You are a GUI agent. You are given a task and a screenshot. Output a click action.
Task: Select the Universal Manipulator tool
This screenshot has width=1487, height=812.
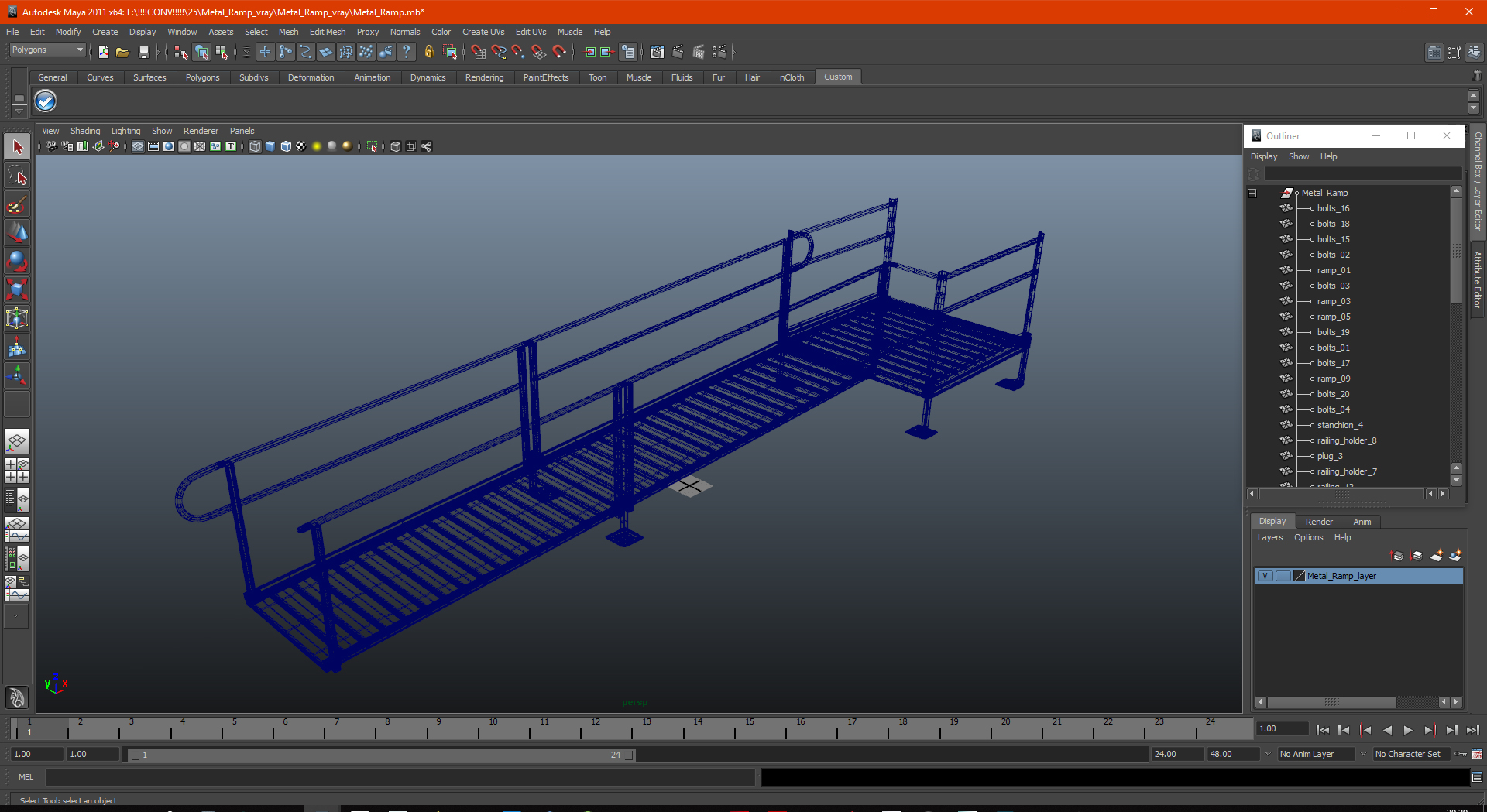(17, 318)
